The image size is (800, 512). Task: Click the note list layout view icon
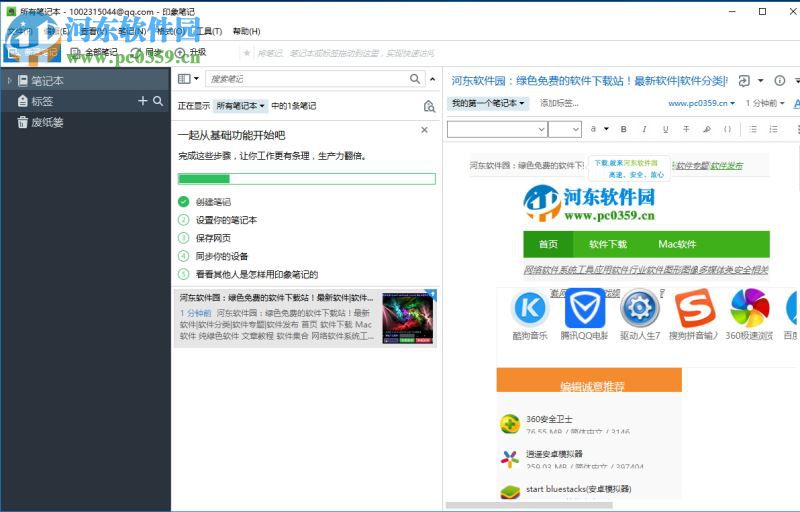click(184, 79)
